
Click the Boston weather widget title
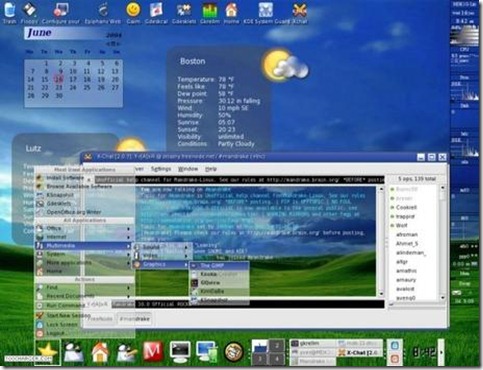point(193,61)
